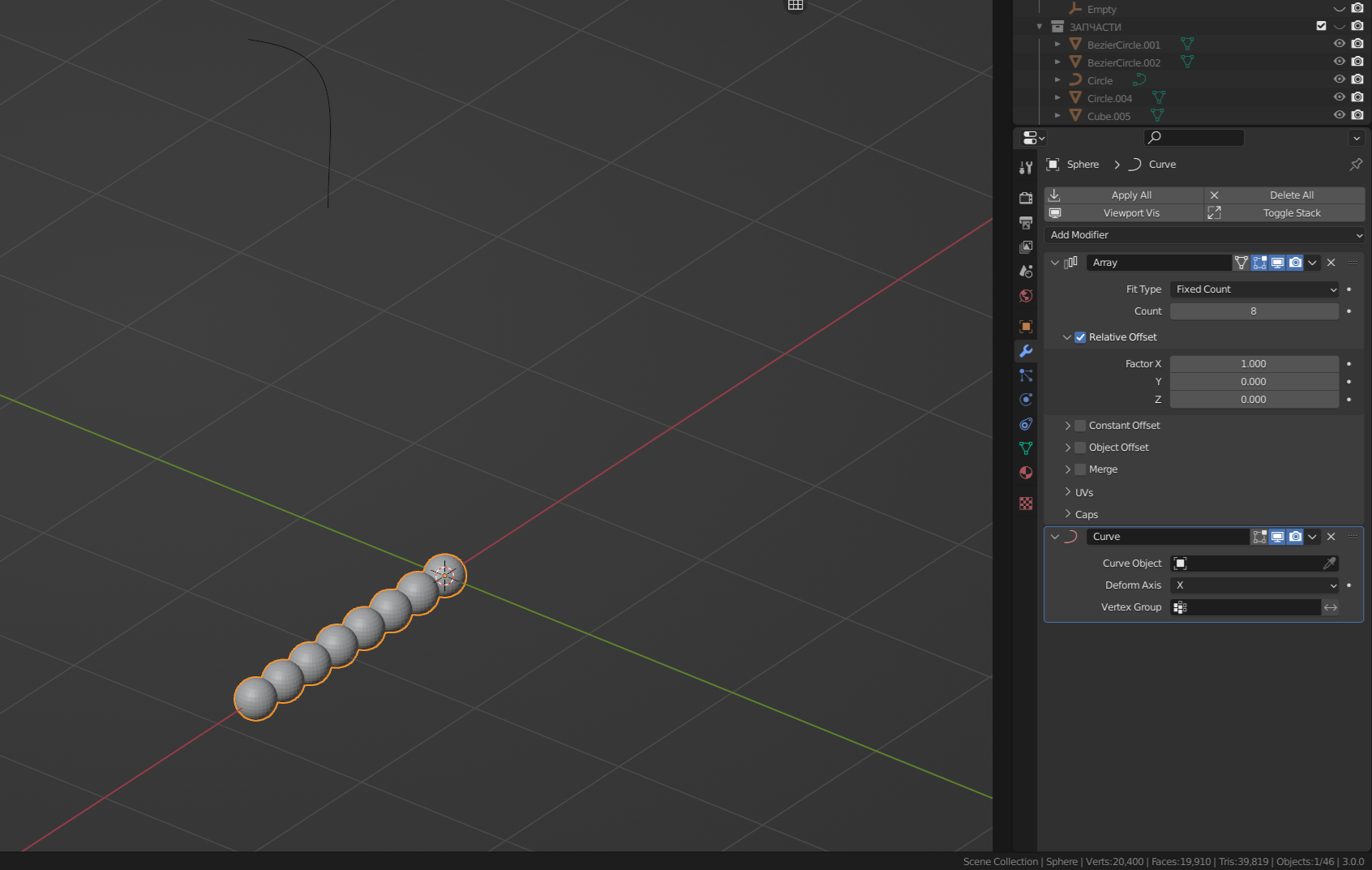Click the eyedropper for Curve Object
This screenshot has height=870, width=1372.
pos(1329,564)
